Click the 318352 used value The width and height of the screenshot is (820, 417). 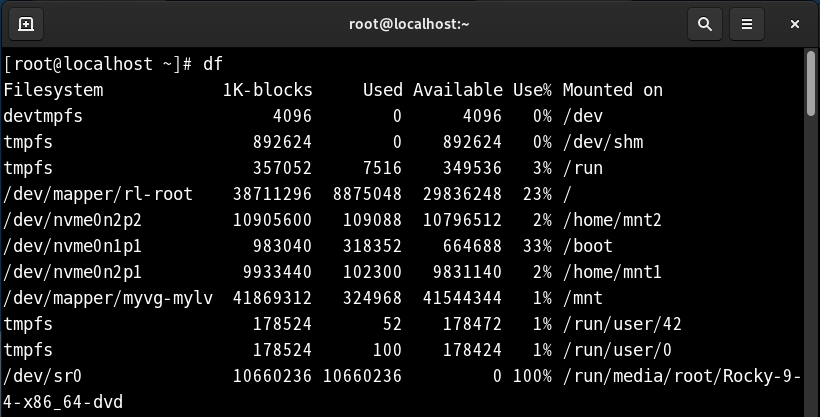pyautogui.click(x=373, y=246)
